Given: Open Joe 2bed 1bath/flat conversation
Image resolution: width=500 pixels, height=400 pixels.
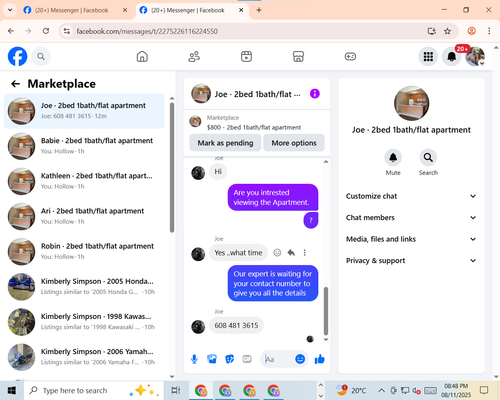Looking at the screenshot, I should (84, 111).
